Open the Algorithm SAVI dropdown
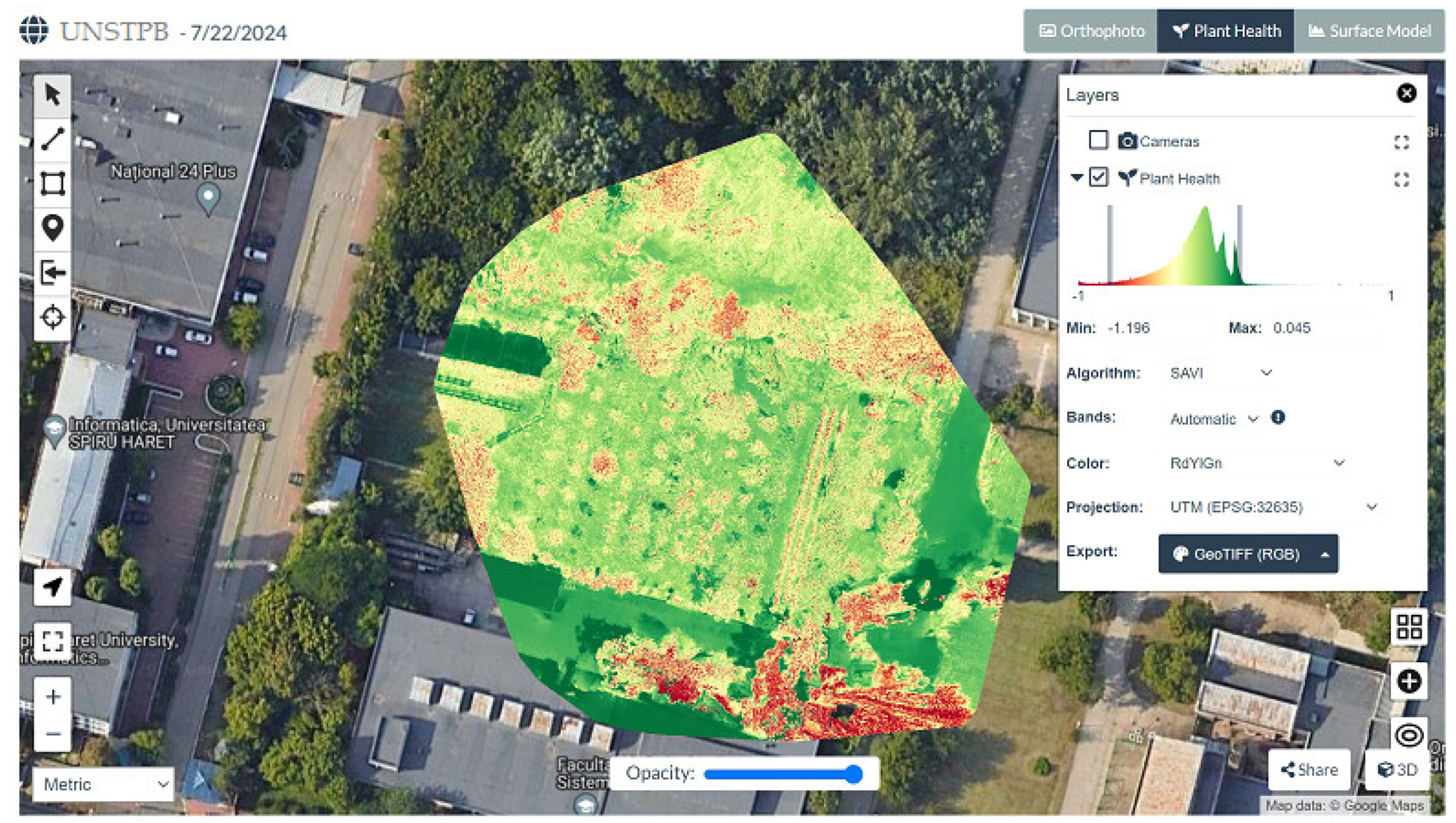Image resolution: width=1456 pixels, height=823 pixels. click(1220, 373)
